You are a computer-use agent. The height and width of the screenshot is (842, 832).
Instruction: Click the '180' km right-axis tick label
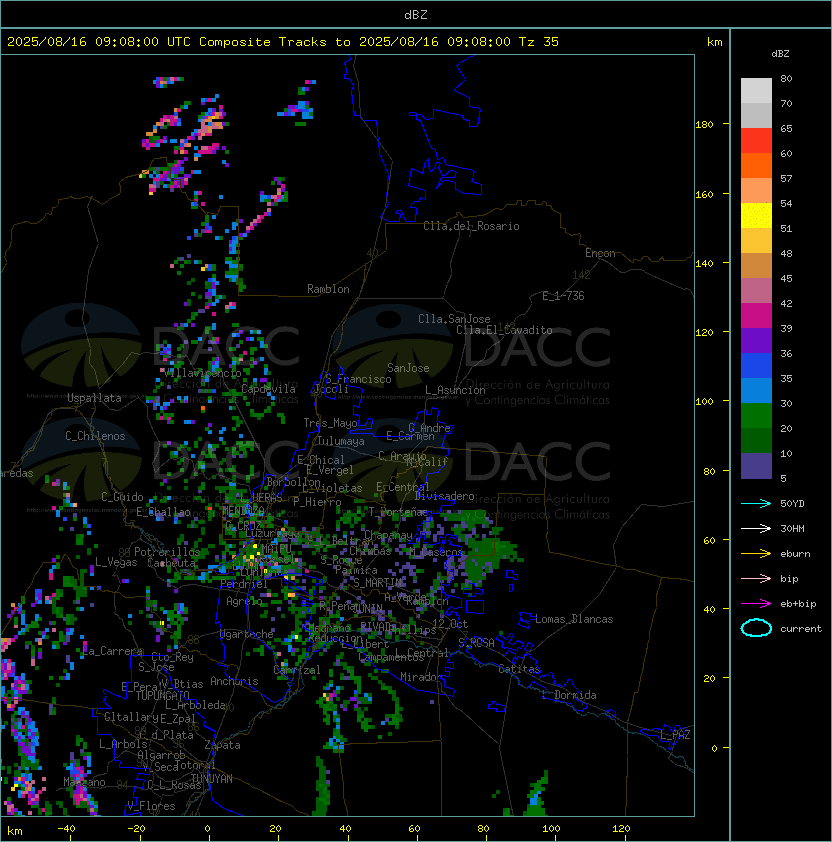click(704, 125)
